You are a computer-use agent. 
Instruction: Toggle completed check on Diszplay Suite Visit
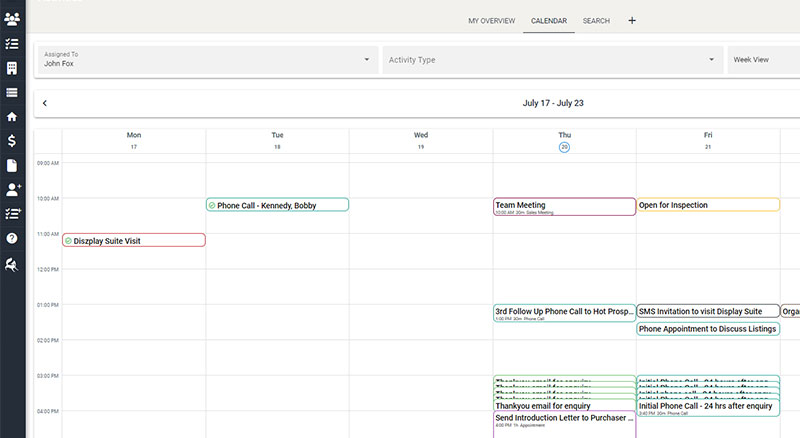click(68, 240)
